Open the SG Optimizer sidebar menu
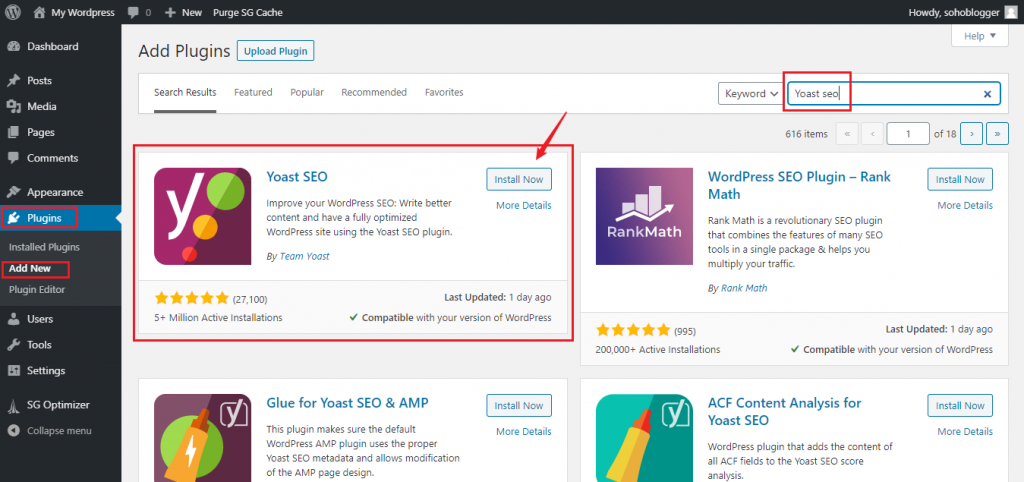Screen dimensions: 1024x482 58,405
